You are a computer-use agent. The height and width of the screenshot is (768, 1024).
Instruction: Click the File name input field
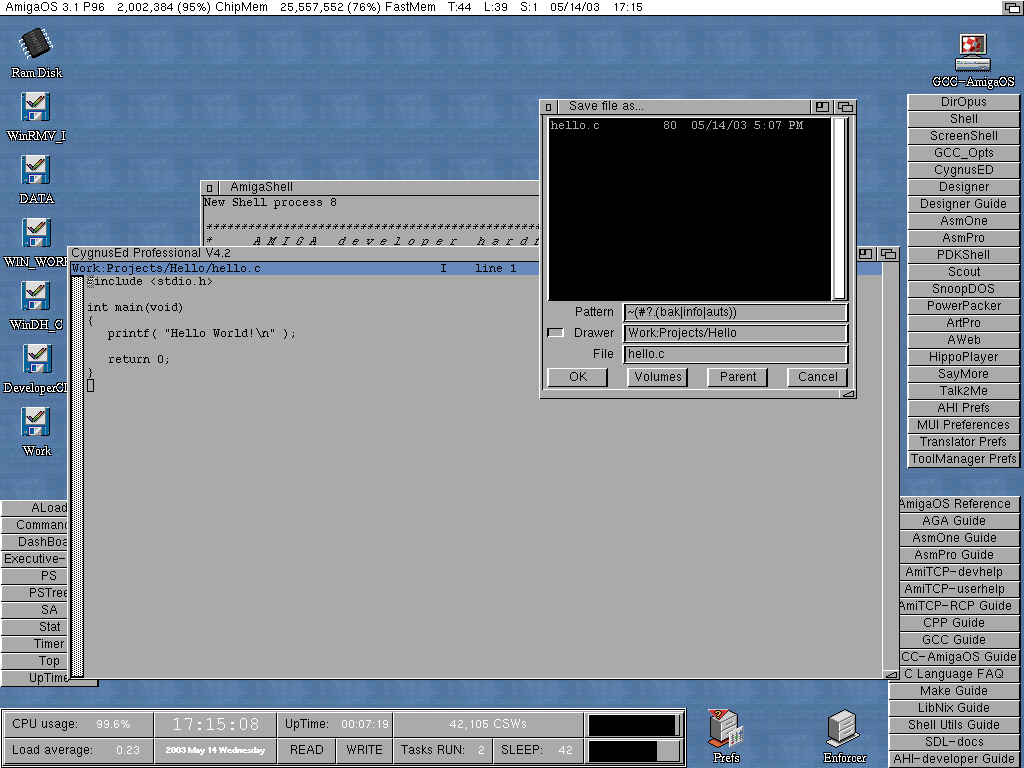[735, 354]
